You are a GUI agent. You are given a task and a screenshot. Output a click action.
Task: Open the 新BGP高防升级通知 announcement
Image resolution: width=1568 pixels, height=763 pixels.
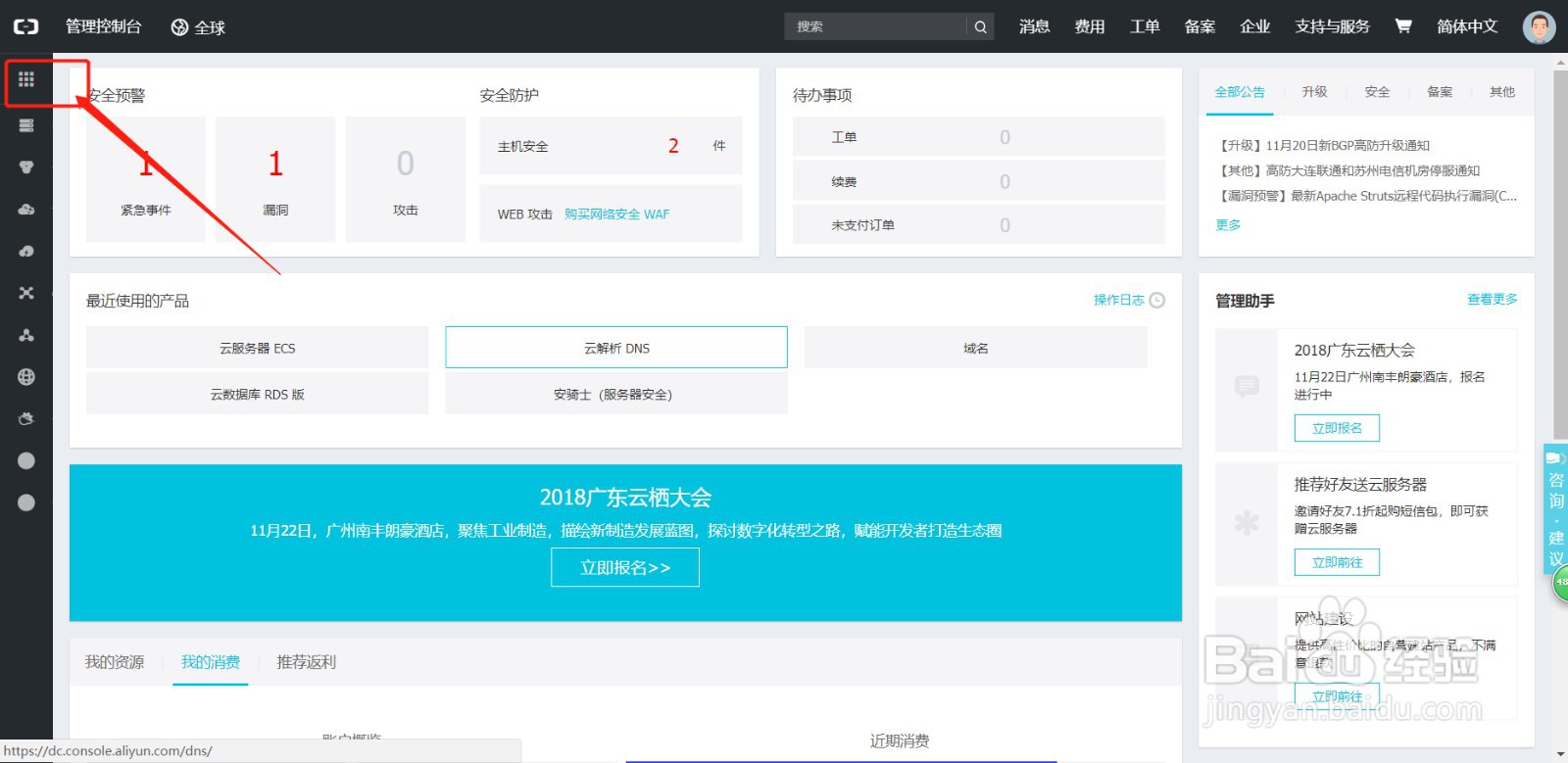(1323, 145)
